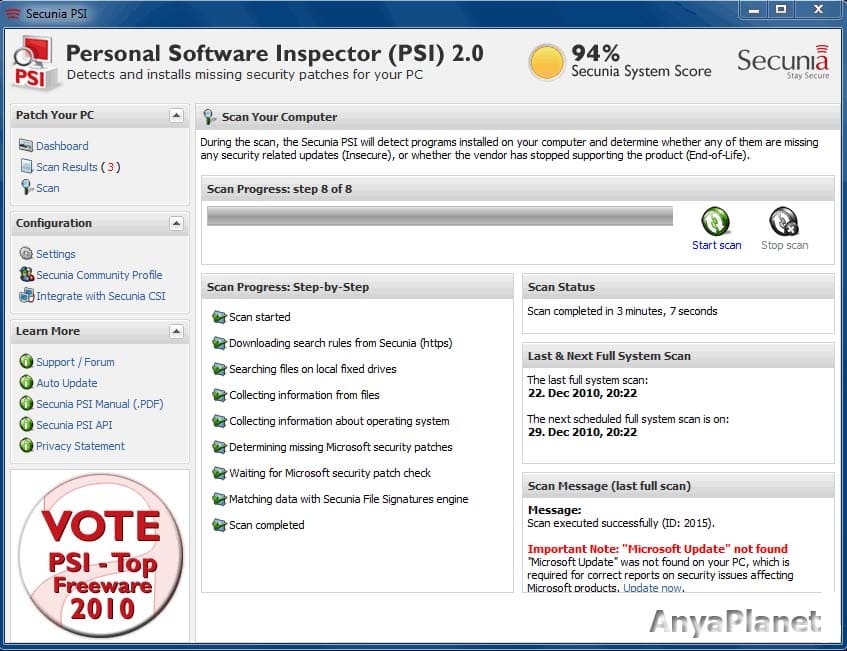Click the gray Stop scan icon
The image size is (847, 651).
click(x=784, y=222)
